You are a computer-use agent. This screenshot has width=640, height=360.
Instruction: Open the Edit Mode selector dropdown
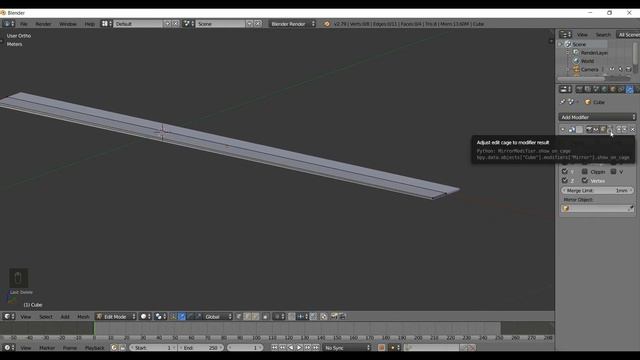pyautogui.click(x=116, y=317)
